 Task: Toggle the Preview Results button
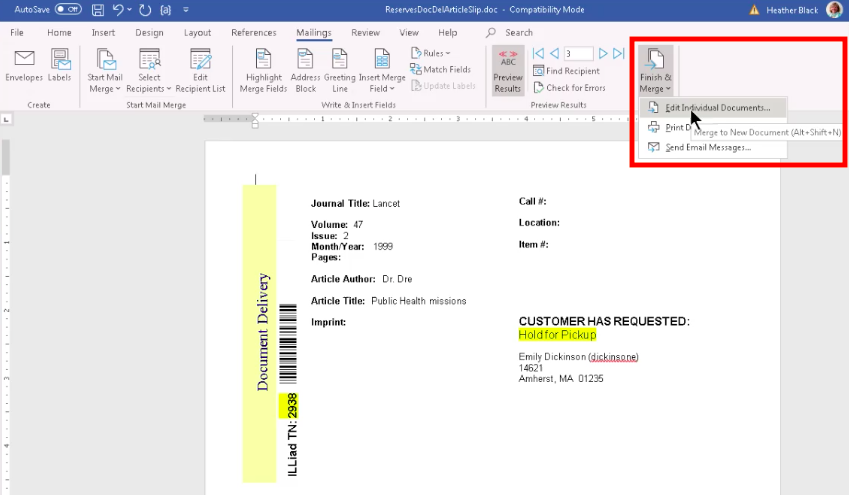[x=508, y=68]
